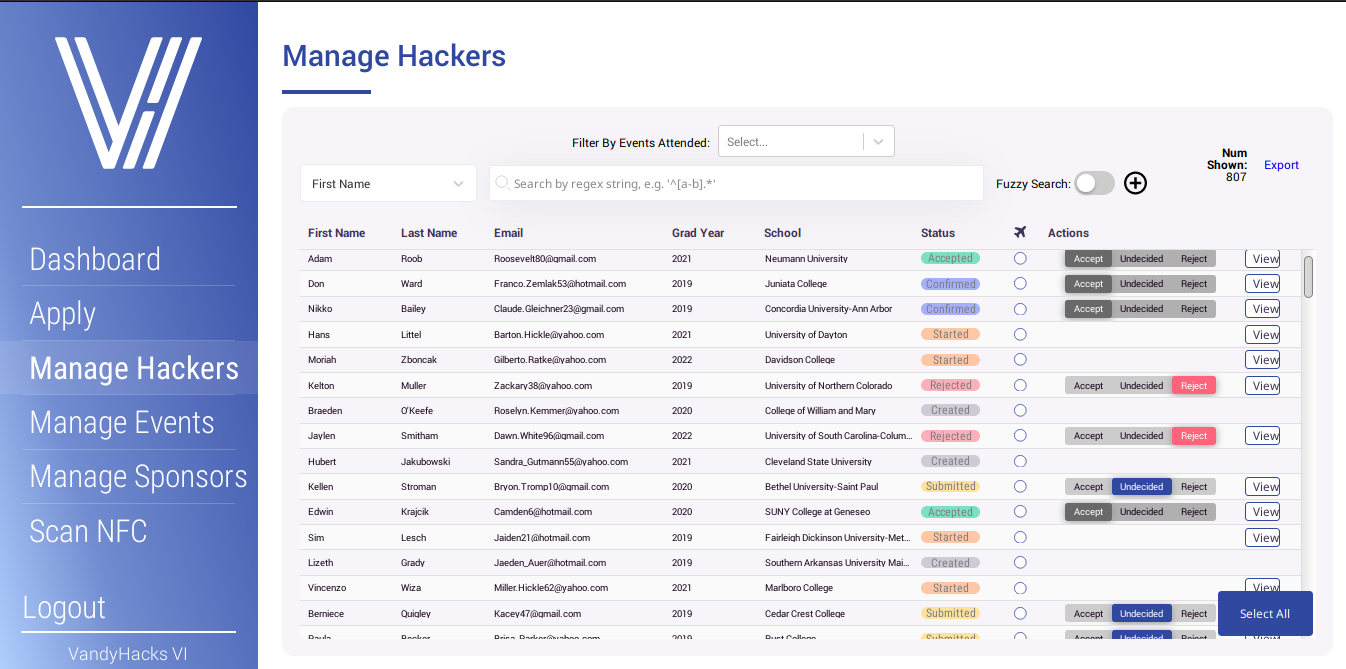Click the search magnifier icon
1346x669 pixels.
tap(502, 183)
